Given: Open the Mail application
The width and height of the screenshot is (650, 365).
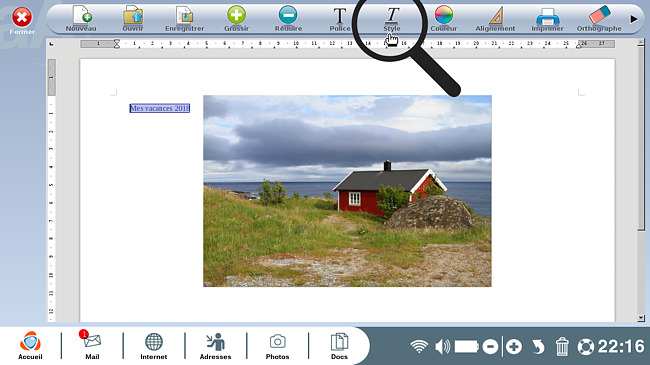Looking at the screenshot, I should pyautogui.click(x=92, y=346).
